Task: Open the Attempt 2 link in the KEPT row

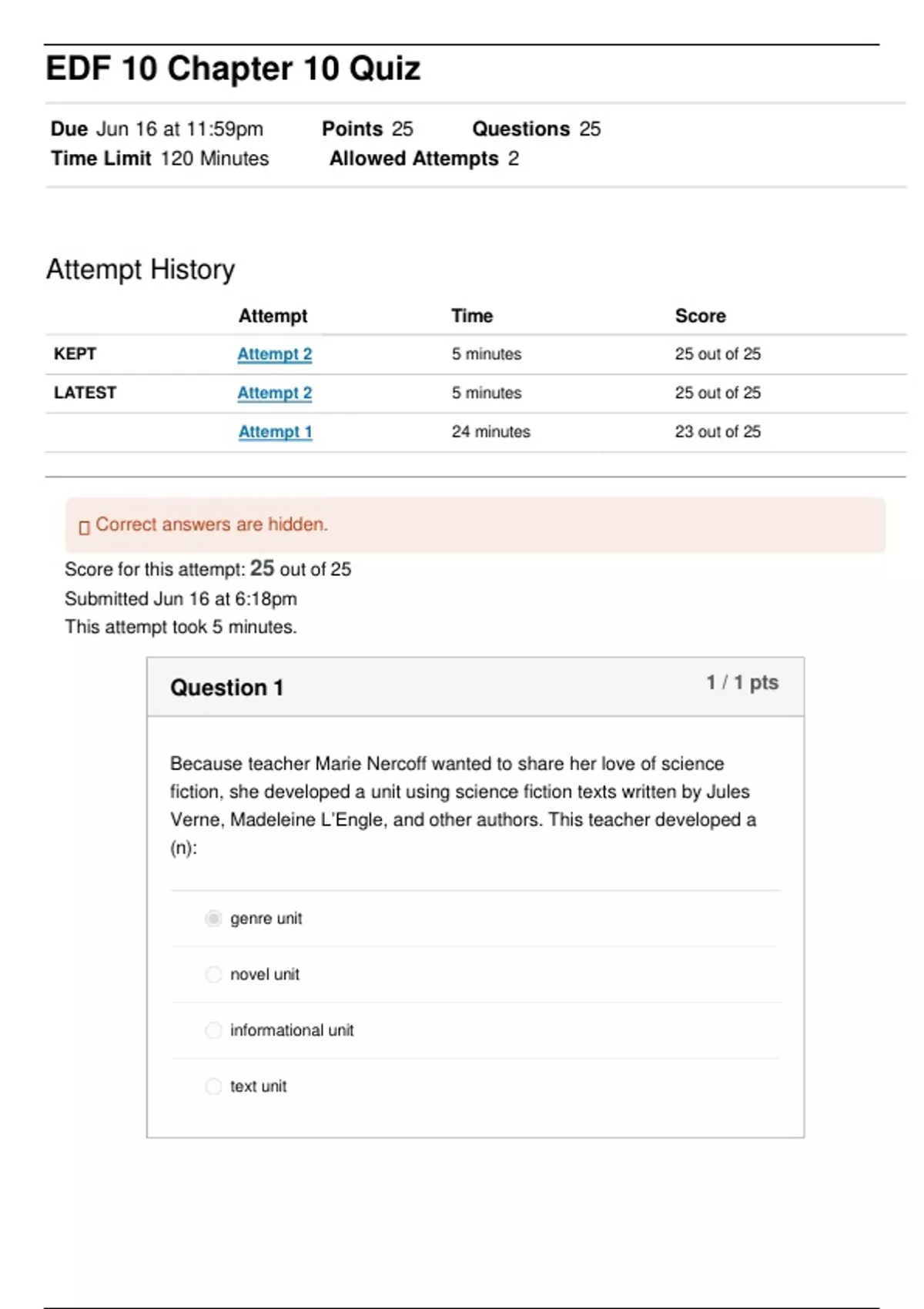Action: [x=275, y=354]
